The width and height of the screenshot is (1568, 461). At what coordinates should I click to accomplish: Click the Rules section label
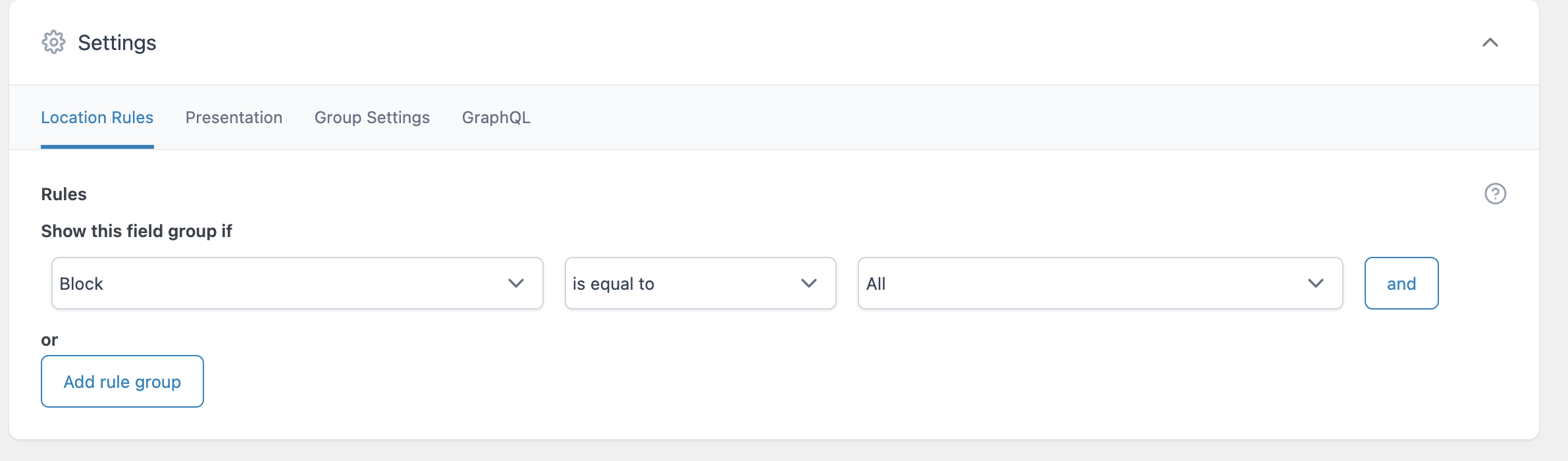point(64,194)
